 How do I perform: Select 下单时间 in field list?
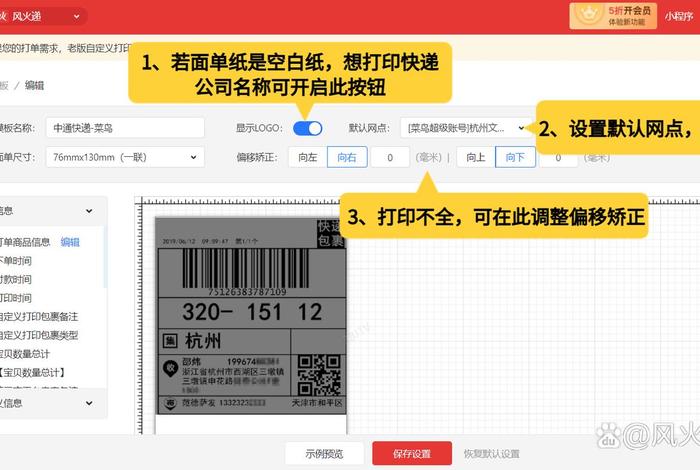click(x=16, y=261)
